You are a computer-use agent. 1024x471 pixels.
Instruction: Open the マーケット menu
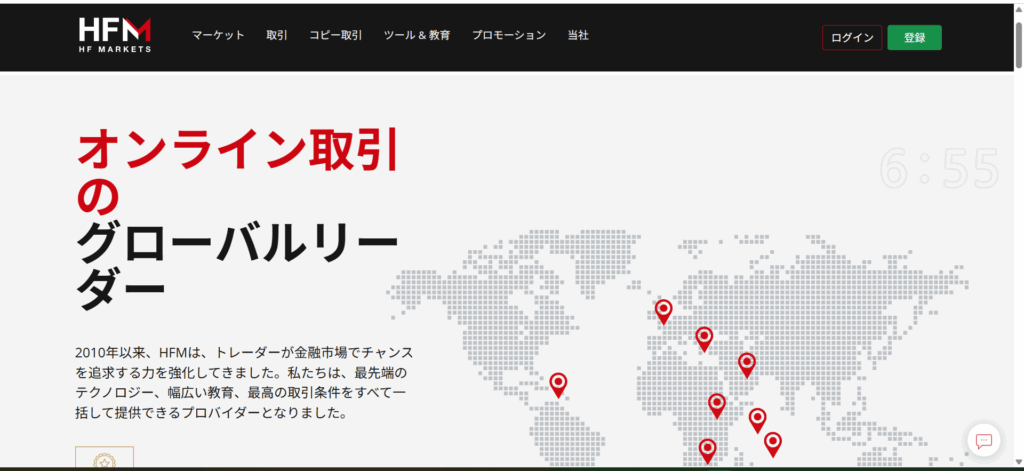coord(218,35)
